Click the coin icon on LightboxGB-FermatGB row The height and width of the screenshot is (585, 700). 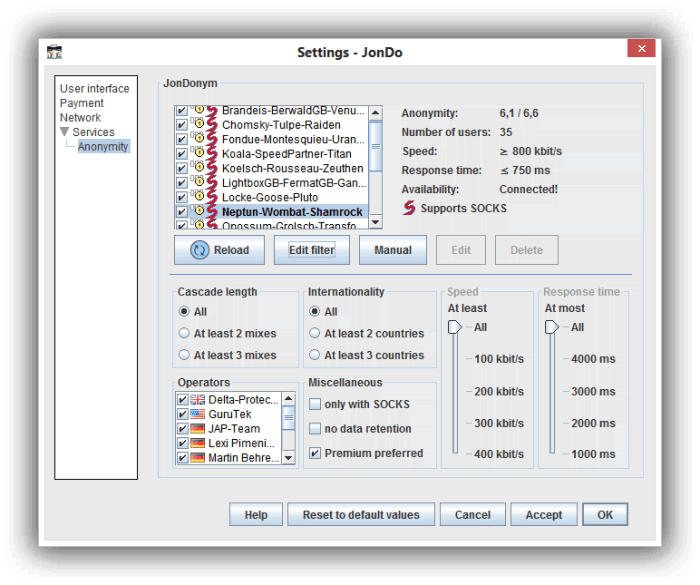pos(198,182)
